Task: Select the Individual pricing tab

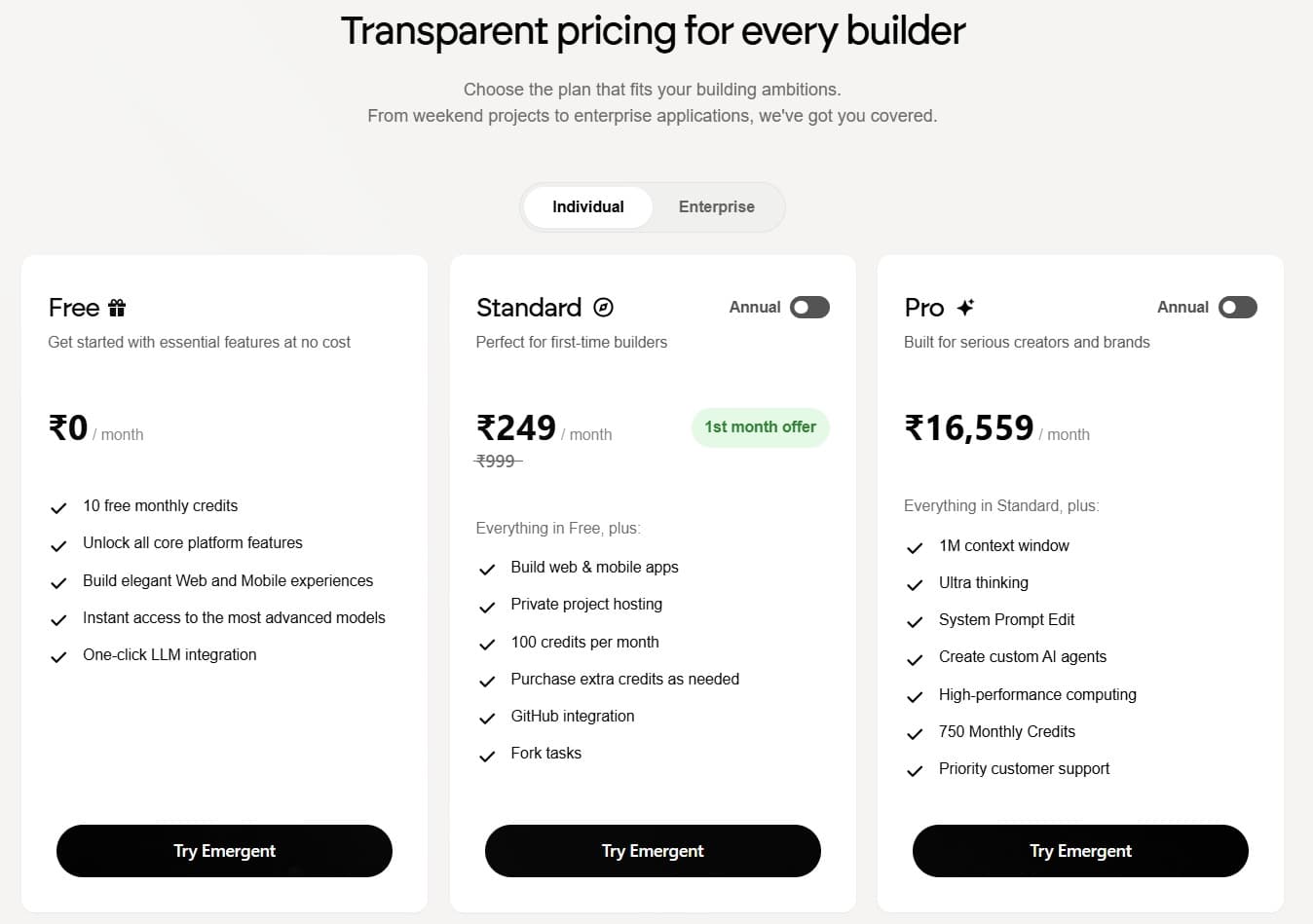Action: click(588, 206)
